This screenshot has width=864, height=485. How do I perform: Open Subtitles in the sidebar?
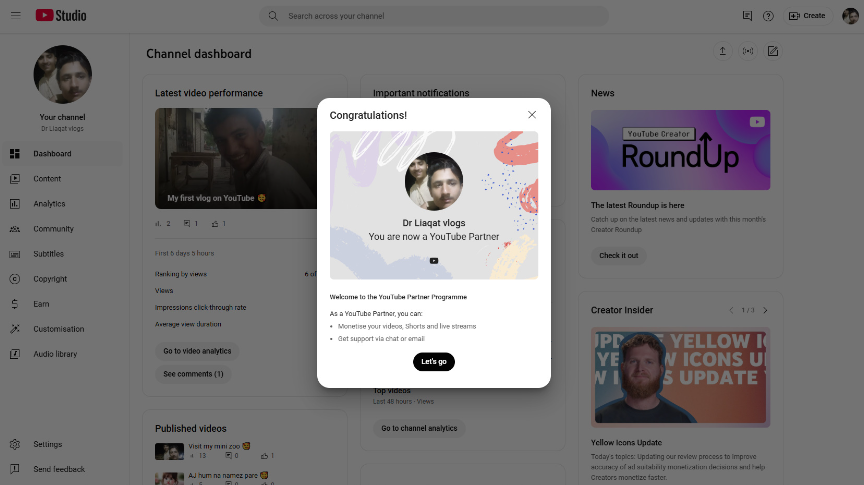(x=62, y=254)
